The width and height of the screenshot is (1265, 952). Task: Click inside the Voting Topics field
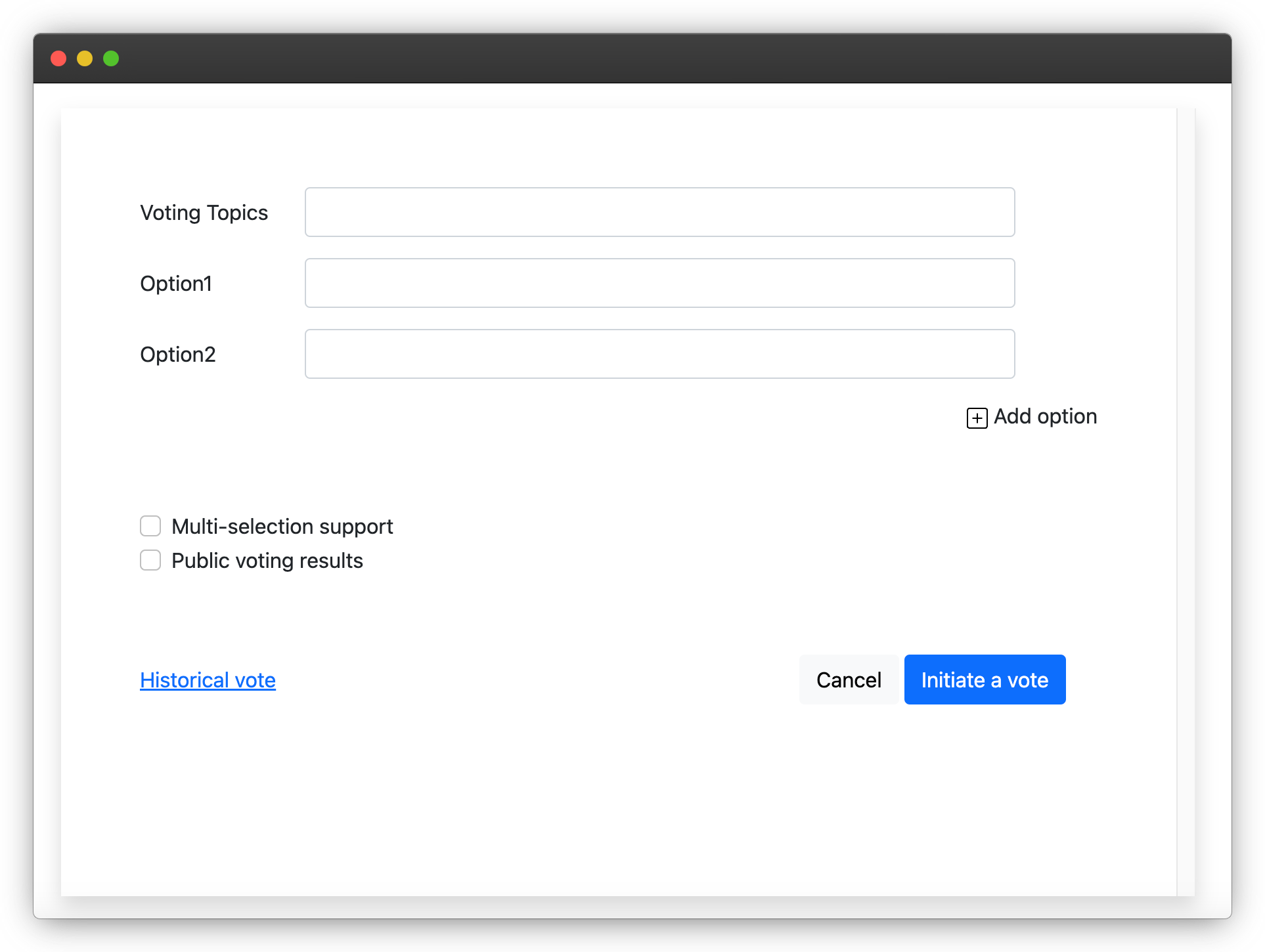coord(659,211)
